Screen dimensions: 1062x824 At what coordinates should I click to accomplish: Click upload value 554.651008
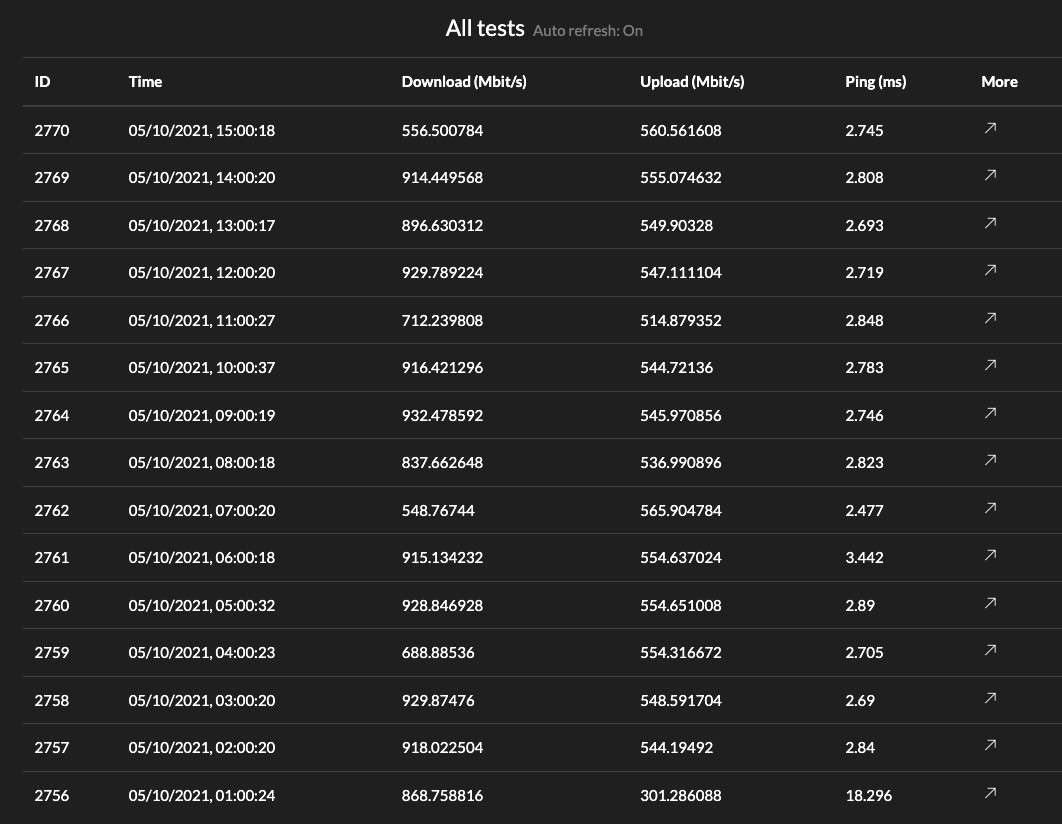tap(681, 605)
